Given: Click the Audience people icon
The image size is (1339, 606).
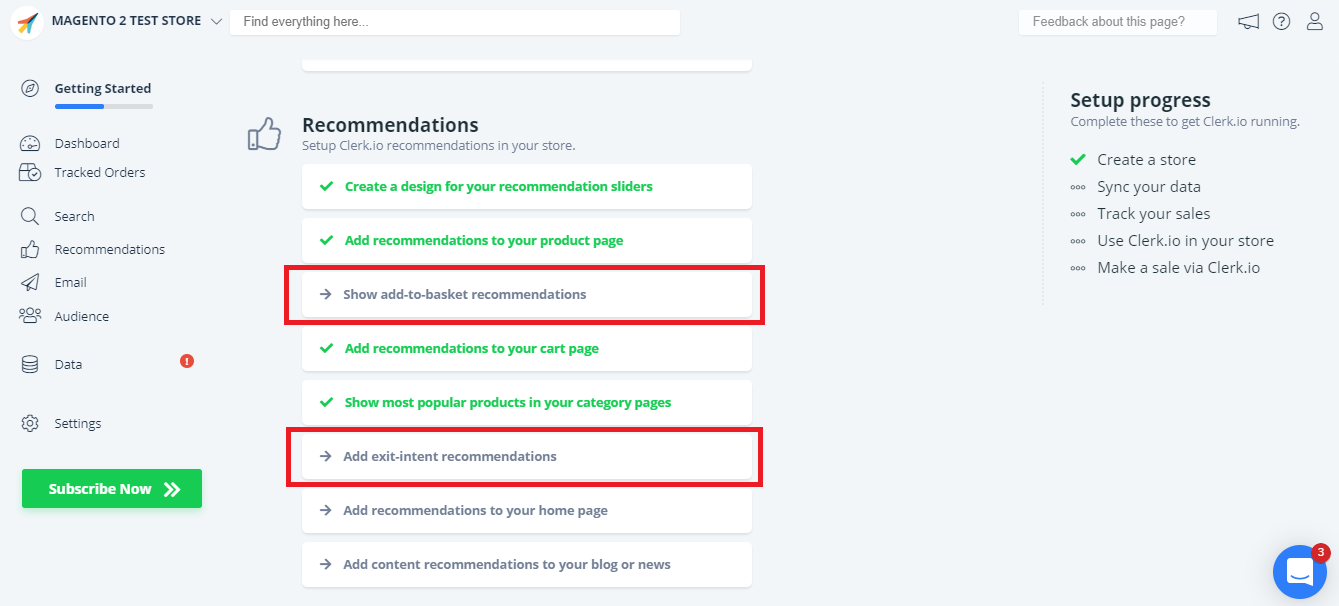Looking at the screenshot, I should pyautogui.click(x=30, y=316).
